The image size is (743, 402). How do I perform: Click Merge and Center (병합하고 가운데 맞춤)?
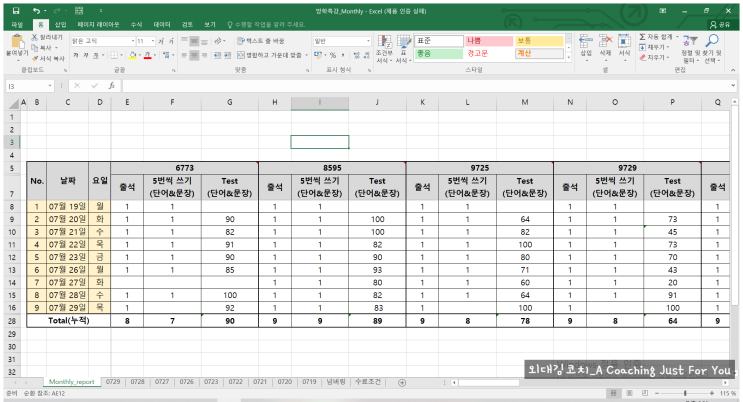pos(270,55)
